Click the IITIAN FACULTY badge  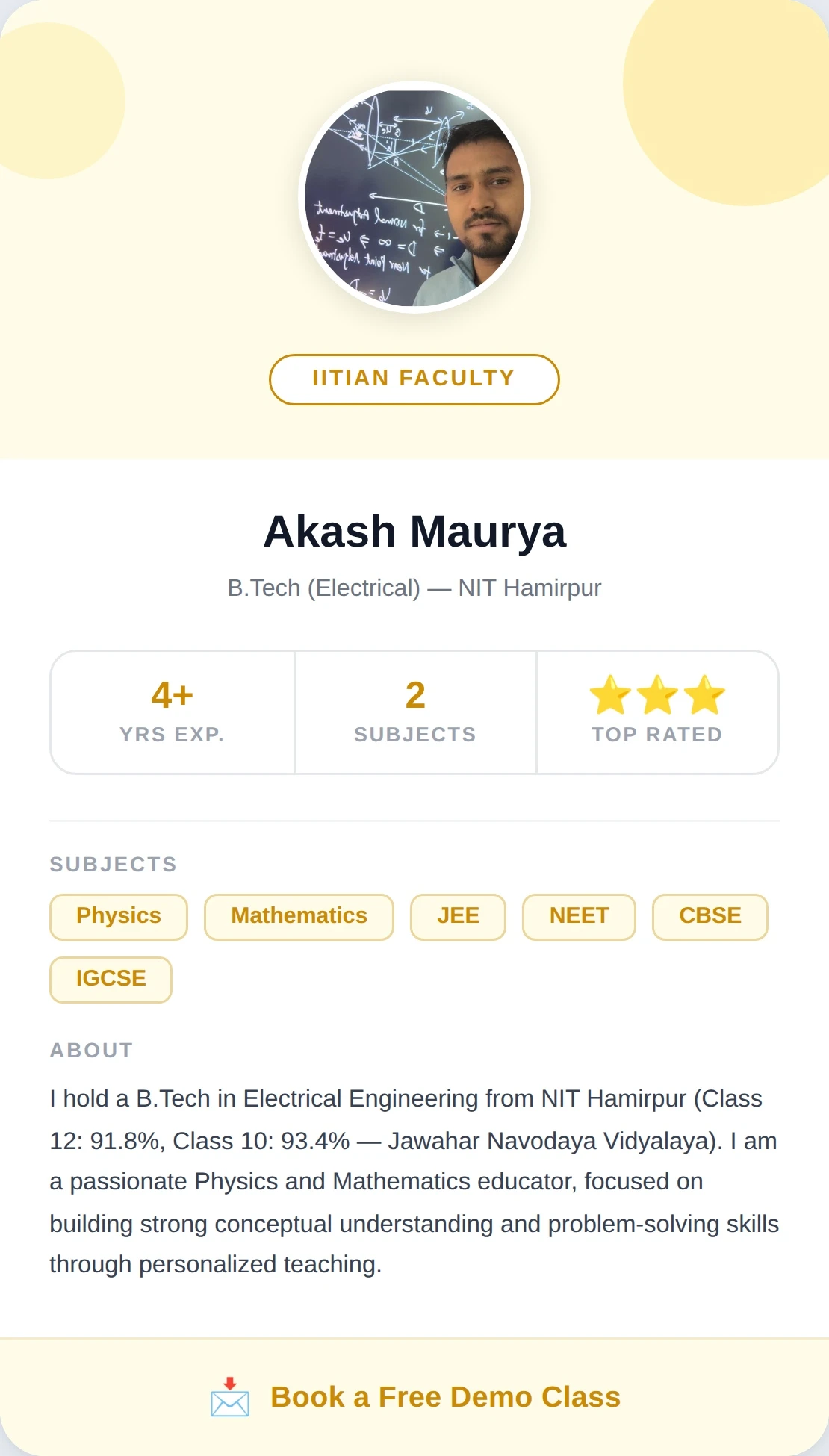tap(414, 379)
